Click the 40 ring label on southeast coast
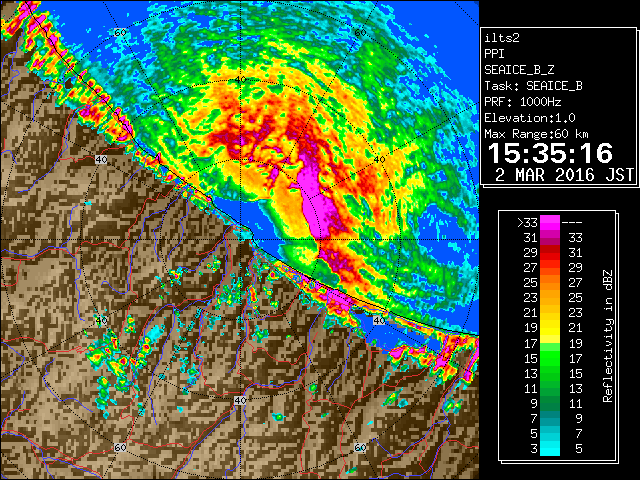Image resolution: width=640 pixels, height=480 pixels. point(379,320)
